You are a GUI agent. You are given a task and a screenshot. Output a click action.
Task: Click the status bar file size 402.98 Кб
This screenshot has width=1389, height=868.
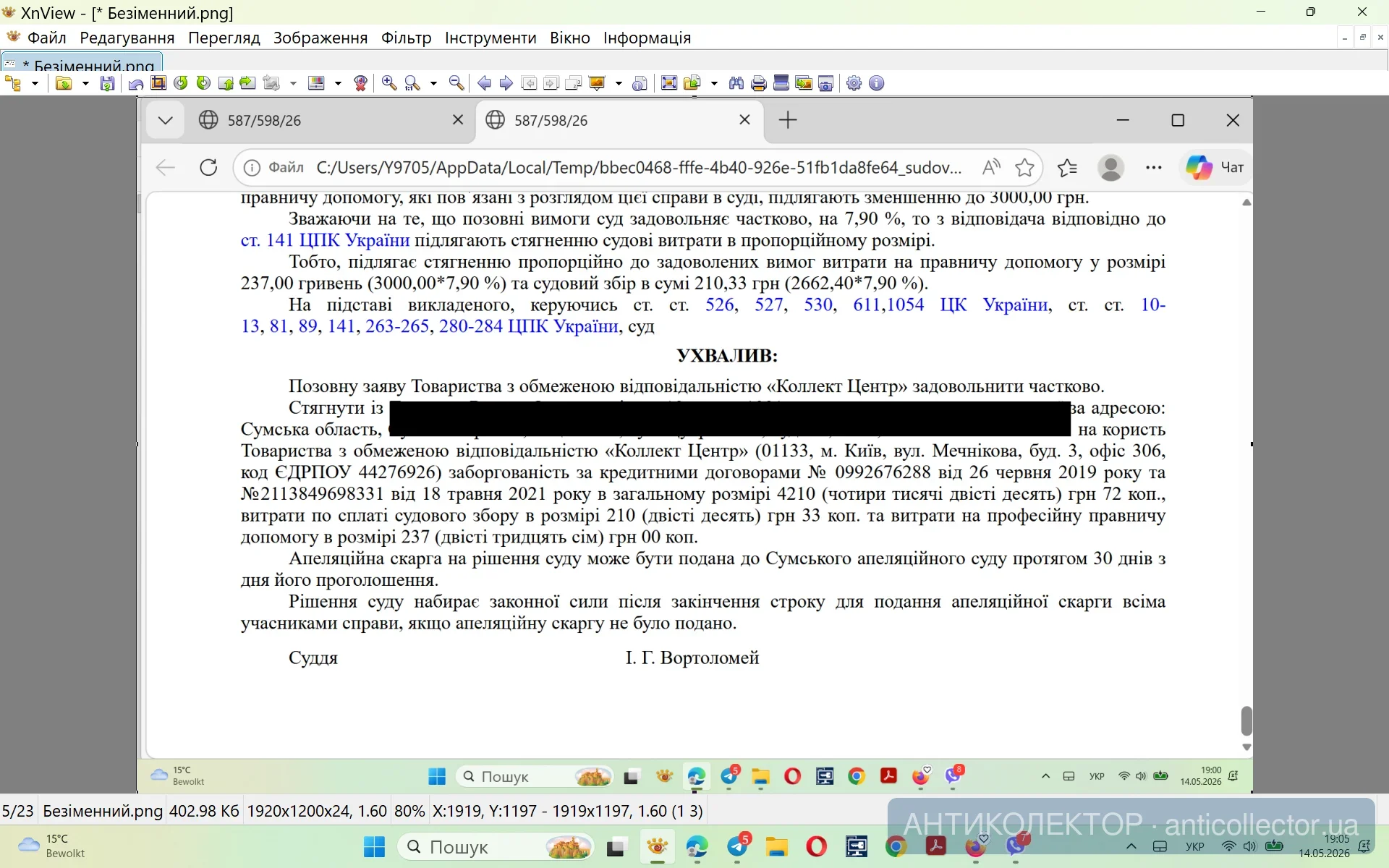[x=204, y=811]
